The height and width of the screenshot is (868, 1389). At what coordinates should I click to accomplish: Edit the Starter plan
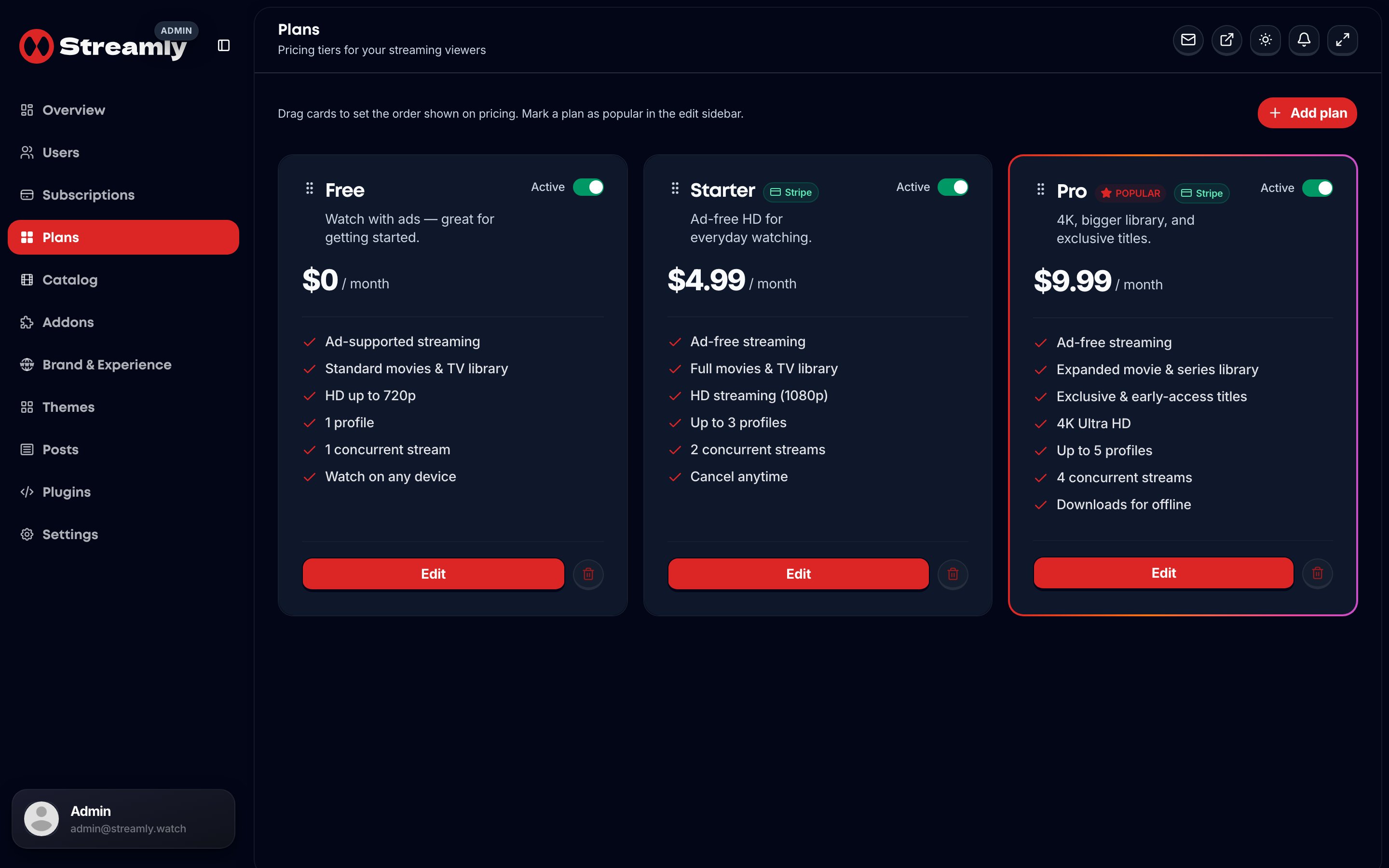[798, 573]
